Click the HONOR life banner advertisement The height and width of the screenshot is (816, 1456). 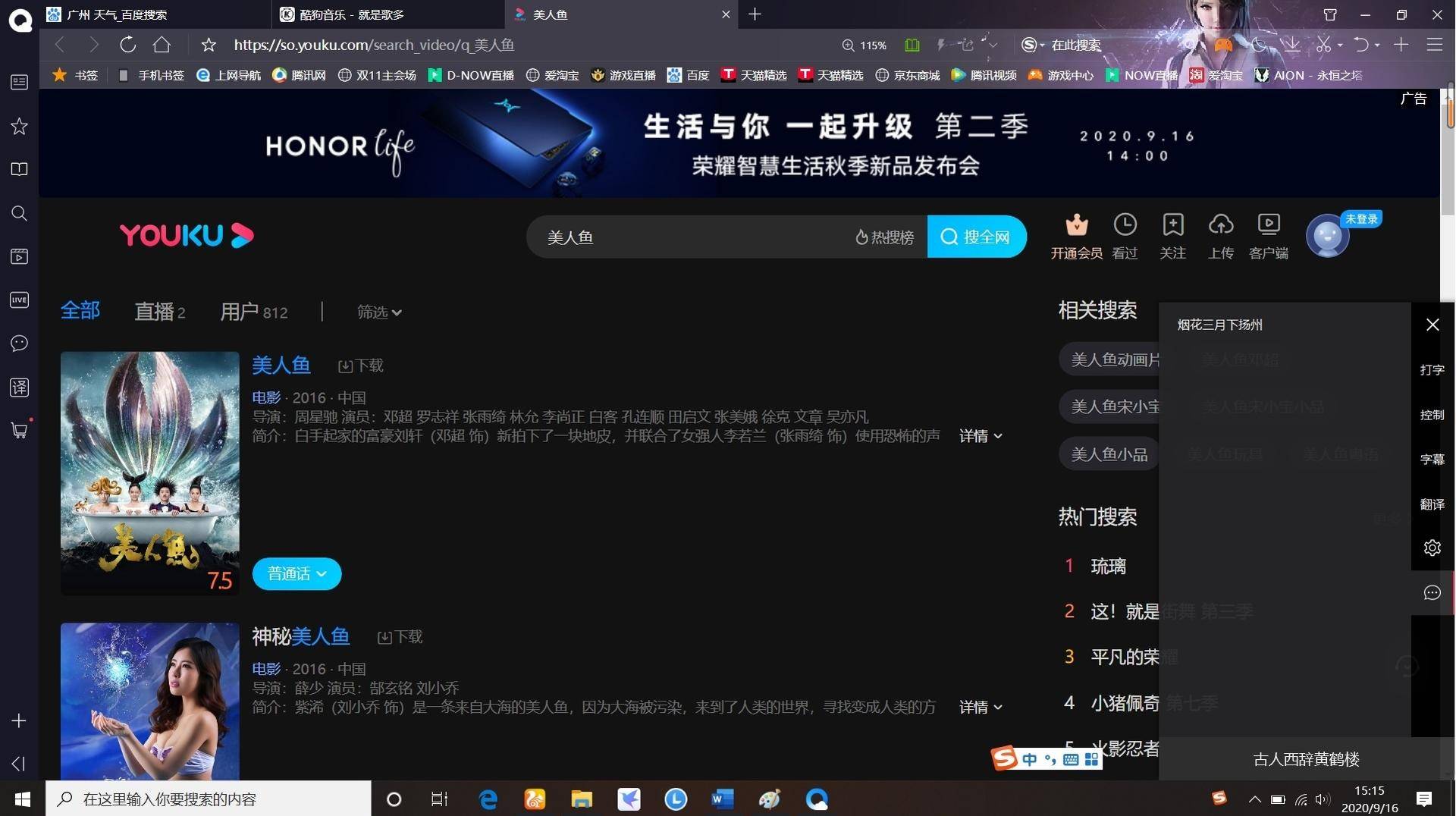(x=739, y=143)
